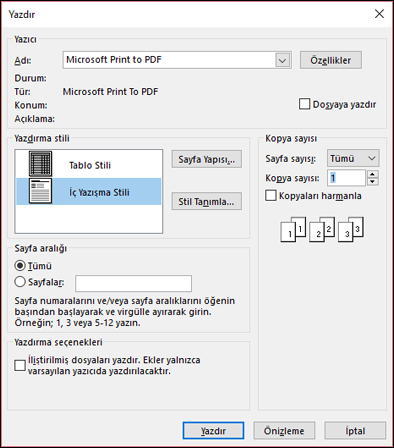Decrease Kopya sayısı with down arrow

point(373,182)
